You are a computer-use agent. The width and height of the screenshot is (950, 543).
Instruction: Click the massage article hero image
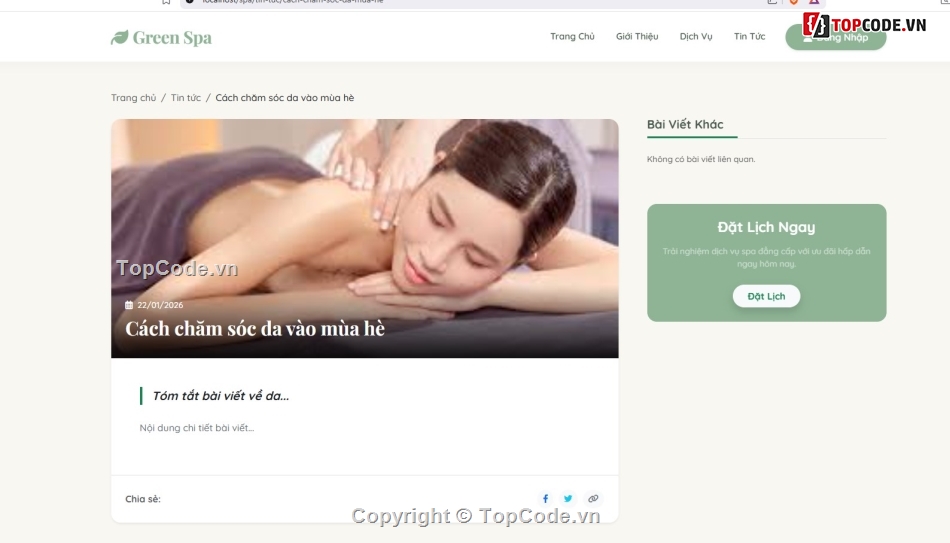click(365, 238)
